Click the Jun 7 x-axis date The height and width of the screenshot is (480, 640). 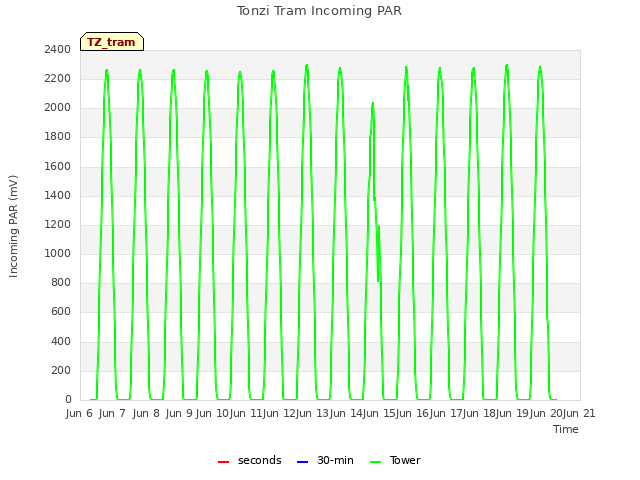pyautogui.click(x=112, y=413)
